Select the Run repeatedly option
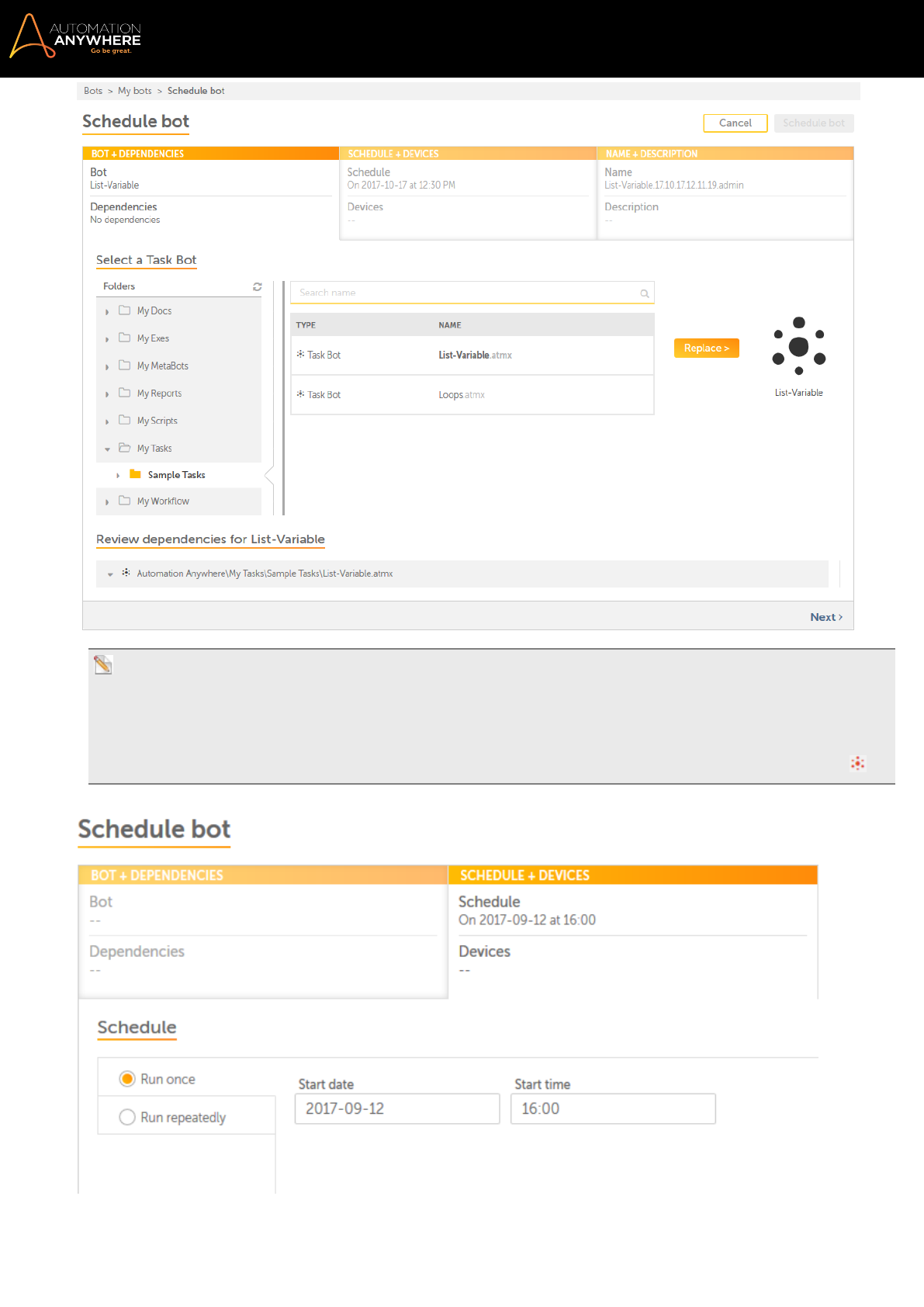The width and height of the screenshot is (924, 1307). (x=127, y=1117)
